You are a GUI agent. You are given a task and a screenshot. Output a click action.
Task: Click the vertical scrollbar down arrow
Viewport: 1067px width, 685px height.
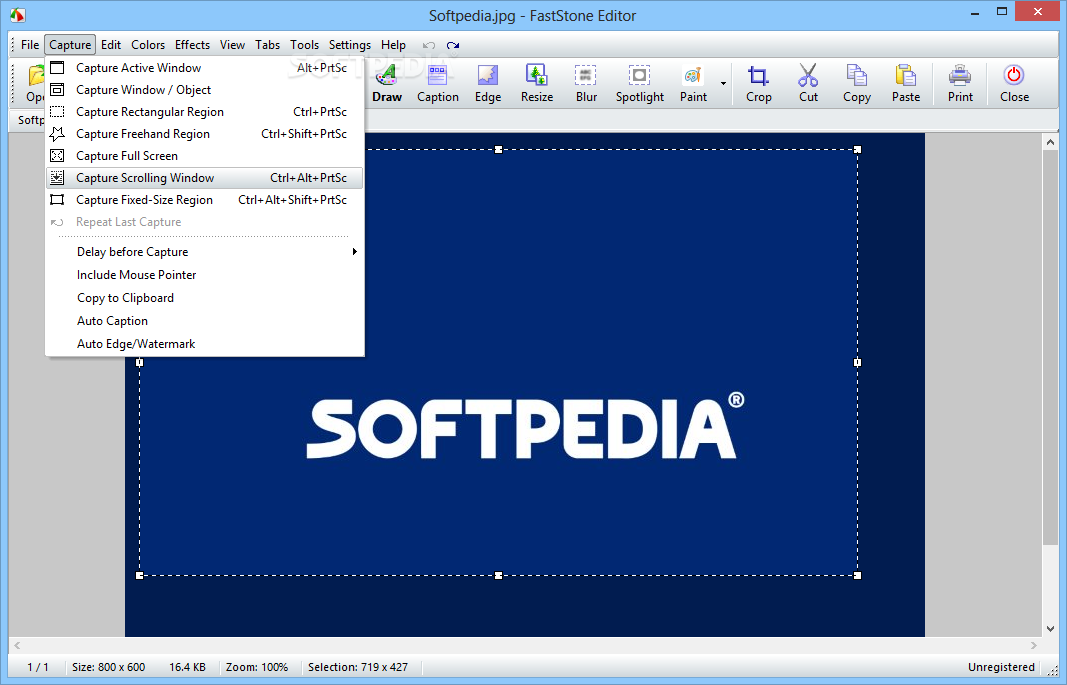point(1050,629)
